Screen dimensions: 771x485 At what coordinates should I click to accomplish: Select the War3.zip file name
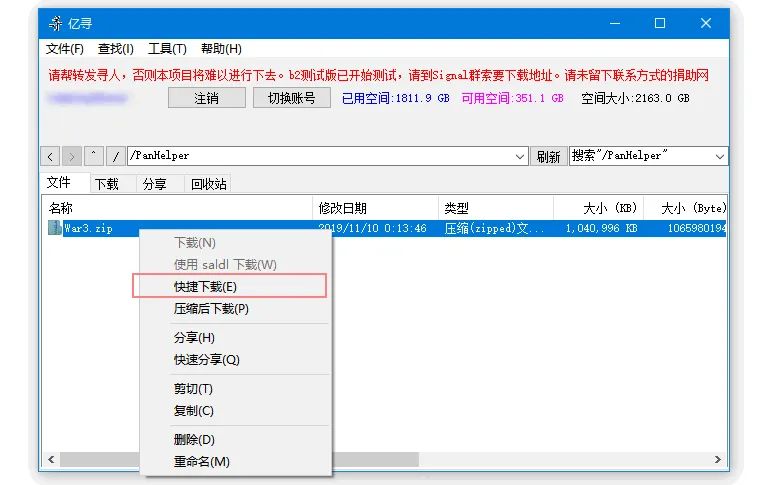click(89, 228)
